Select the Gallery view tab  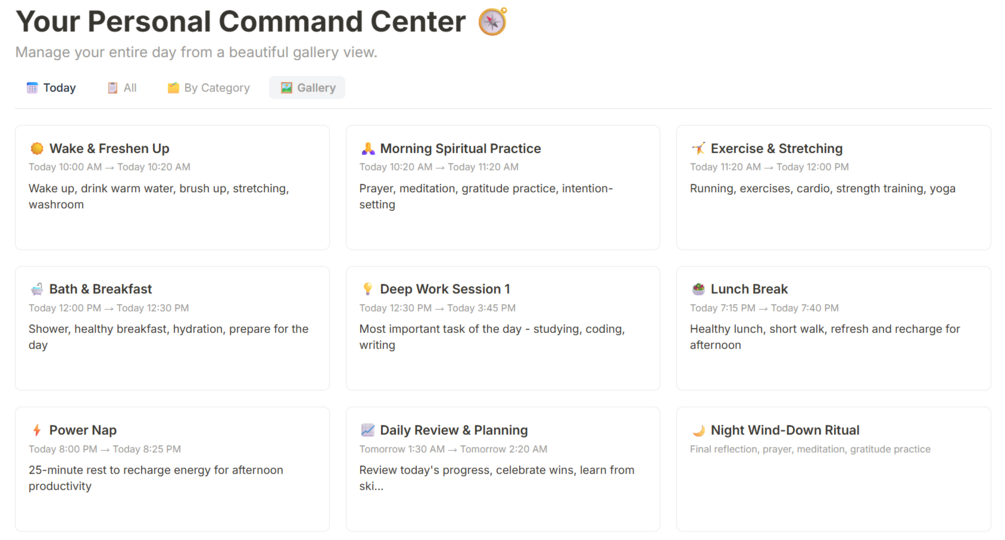[x=307, y=88]
